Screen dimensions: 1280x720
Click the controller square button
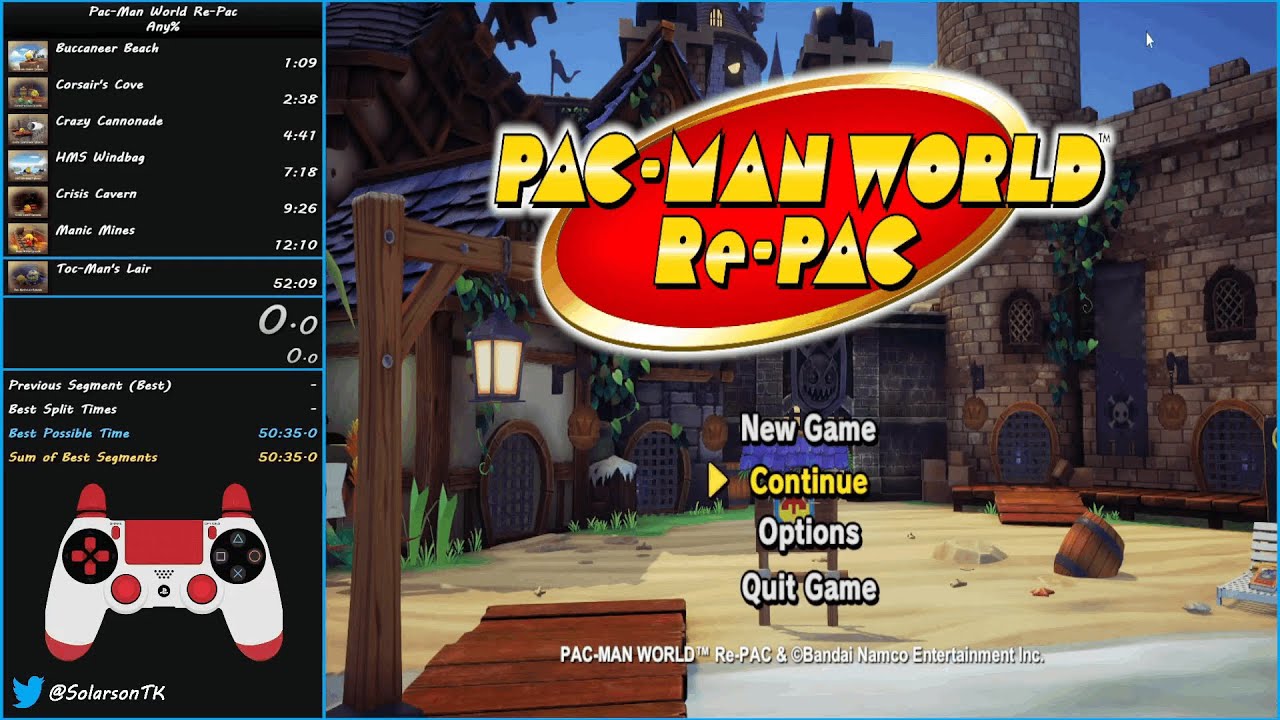(x=219, y=555)
